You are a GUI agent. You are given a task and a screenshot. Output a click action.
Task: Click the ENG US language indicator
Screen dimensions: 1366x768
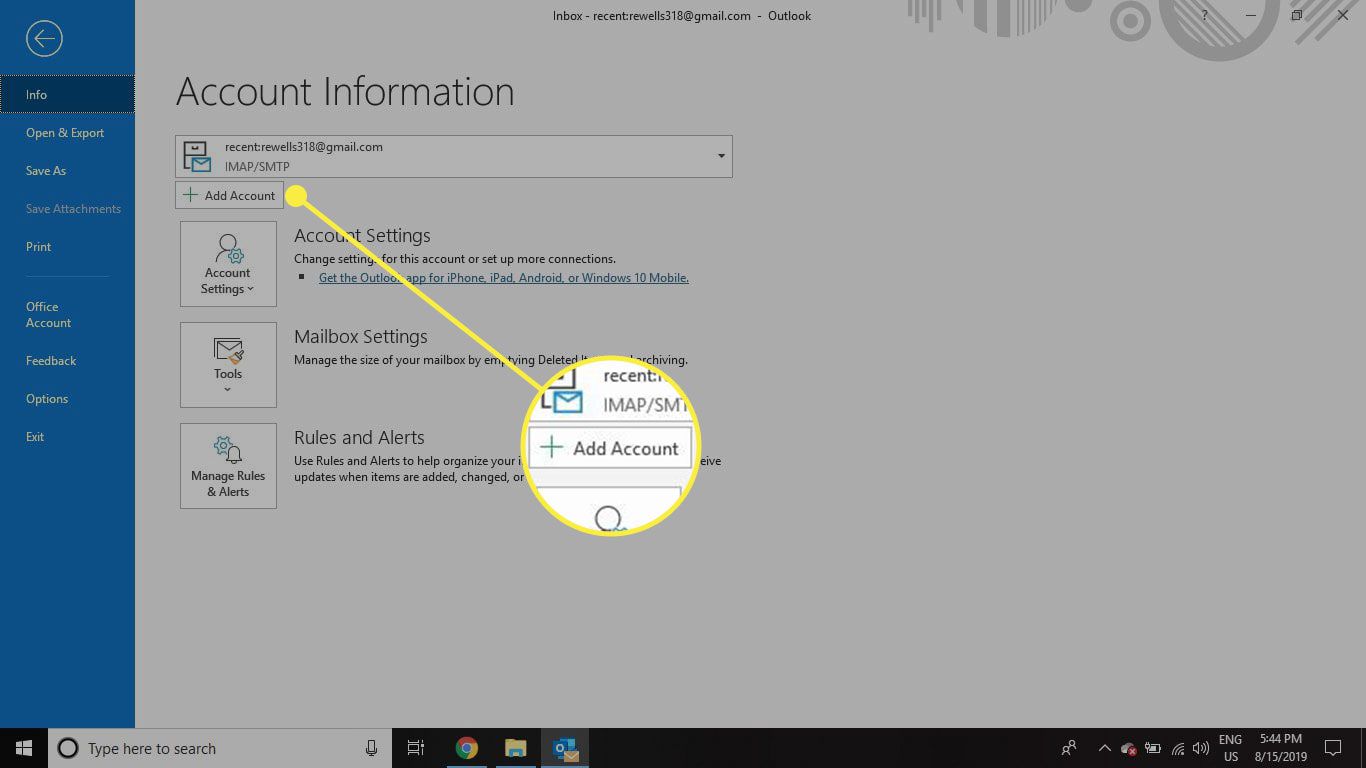click(x=1230, y=748)
